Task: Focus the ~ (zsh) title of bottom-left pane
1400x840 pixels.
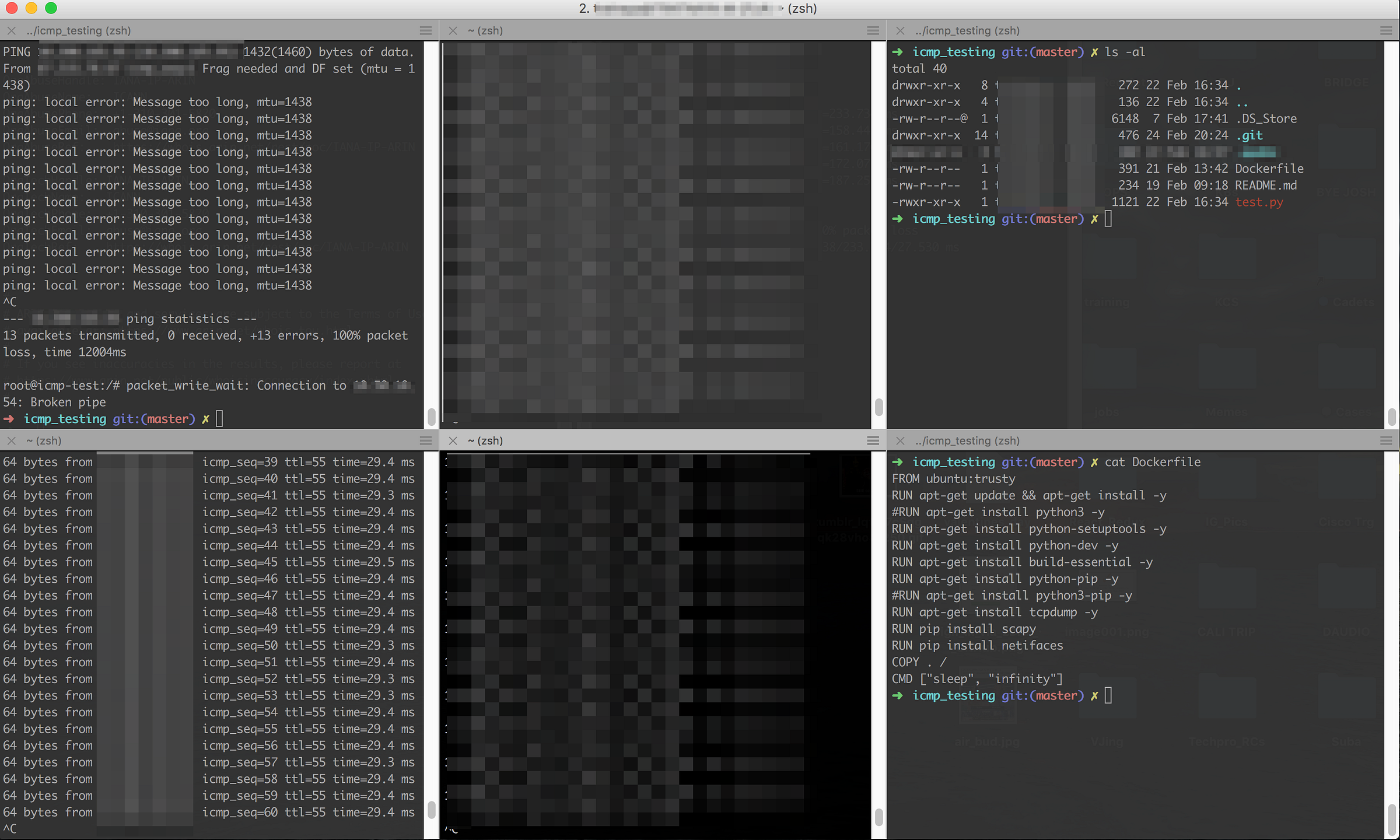Action: pyautogui.click(x=44, y=440)
